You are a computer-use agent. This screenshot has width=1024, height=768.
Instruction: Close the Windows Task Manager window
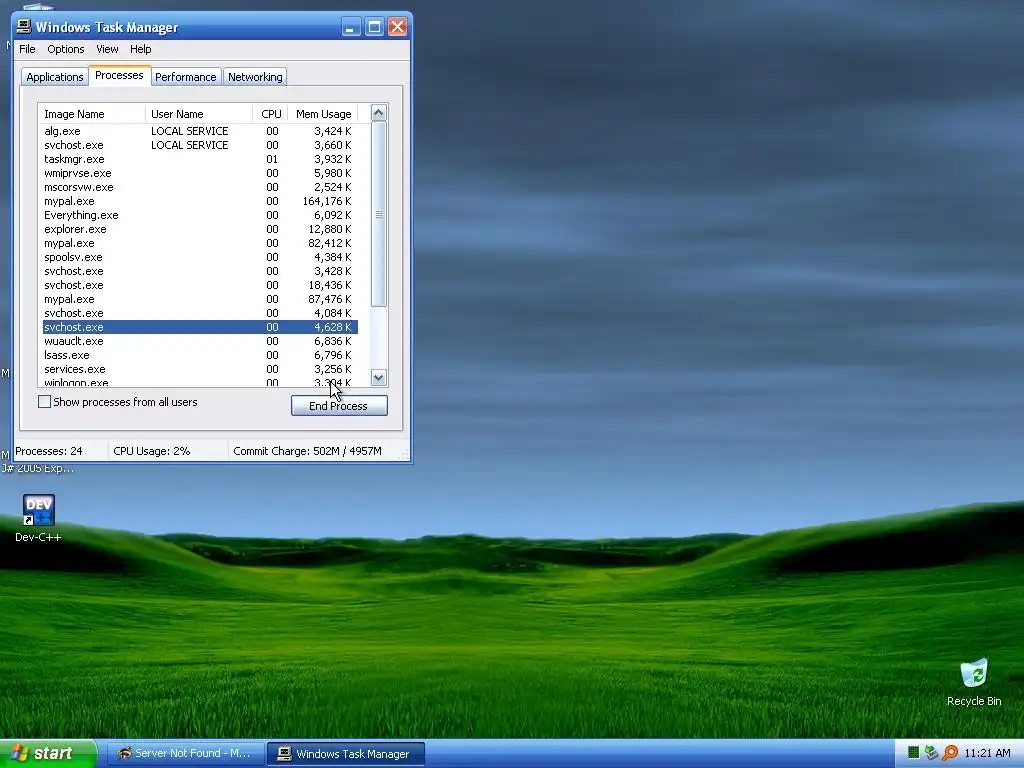point(397,27)
